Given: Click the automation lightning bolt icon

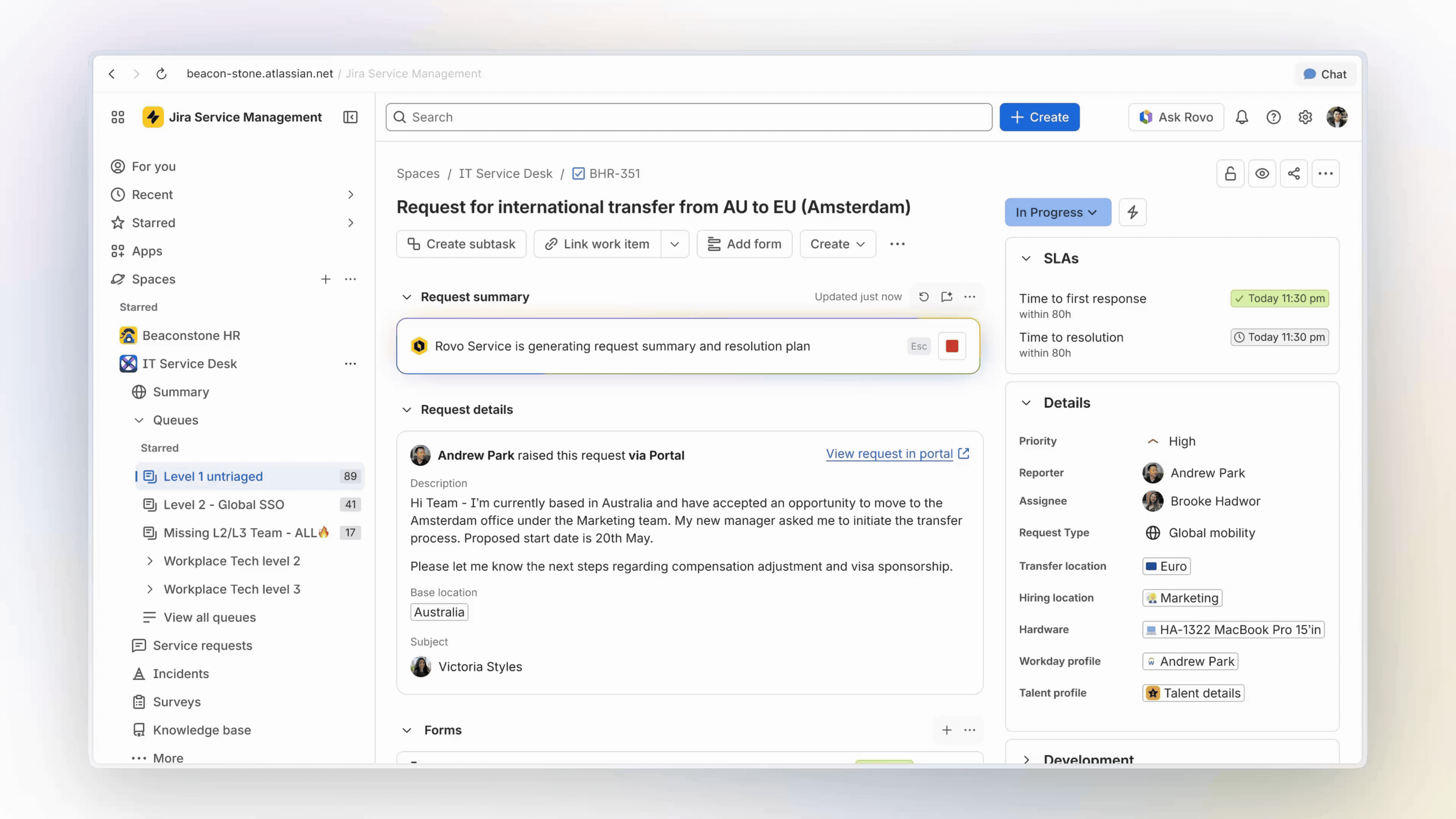Looking at the screenshot, I should (x=1133, y=212).
